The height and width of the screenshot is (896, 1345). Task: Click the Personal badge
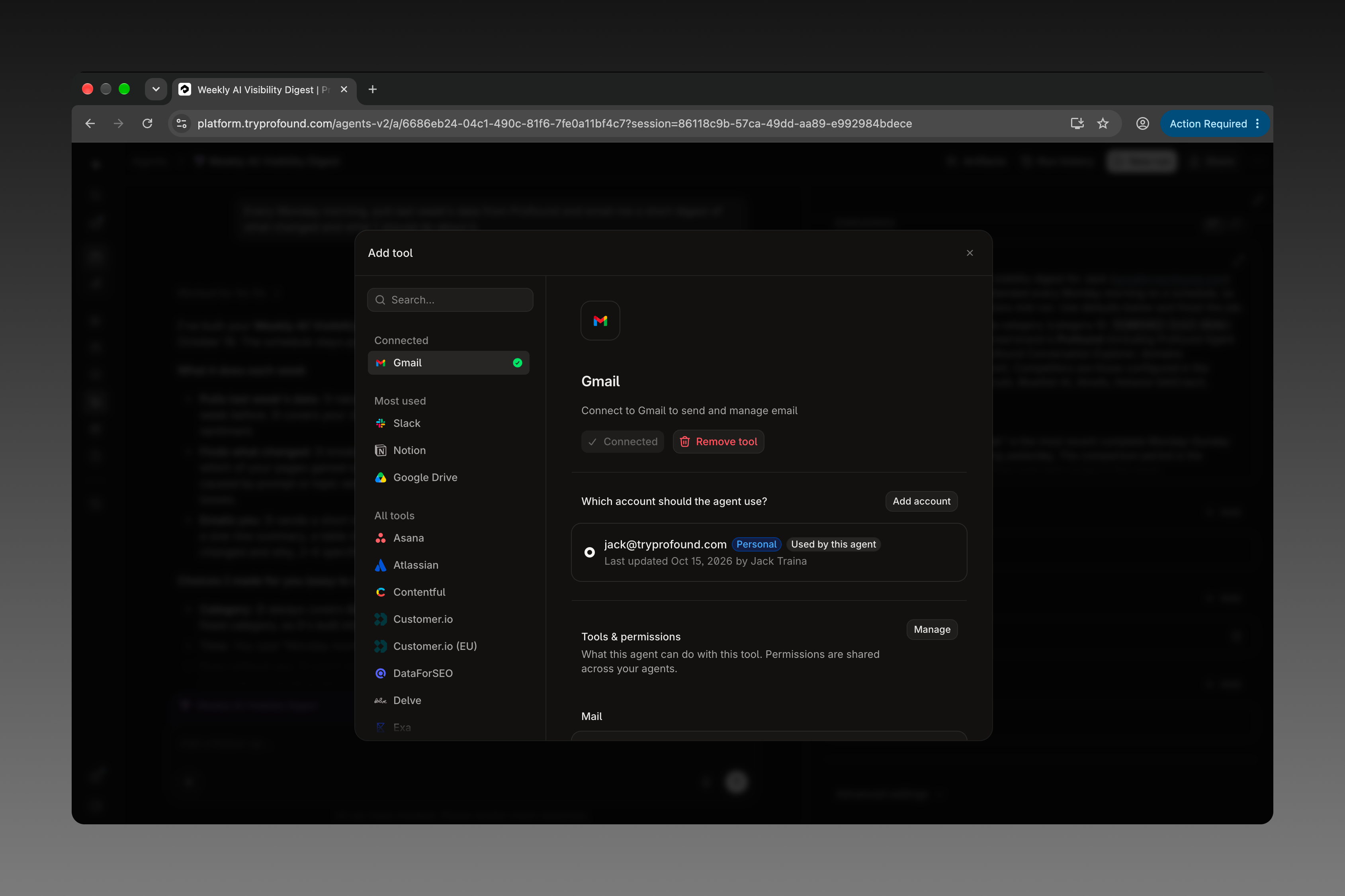coord(756,544)
